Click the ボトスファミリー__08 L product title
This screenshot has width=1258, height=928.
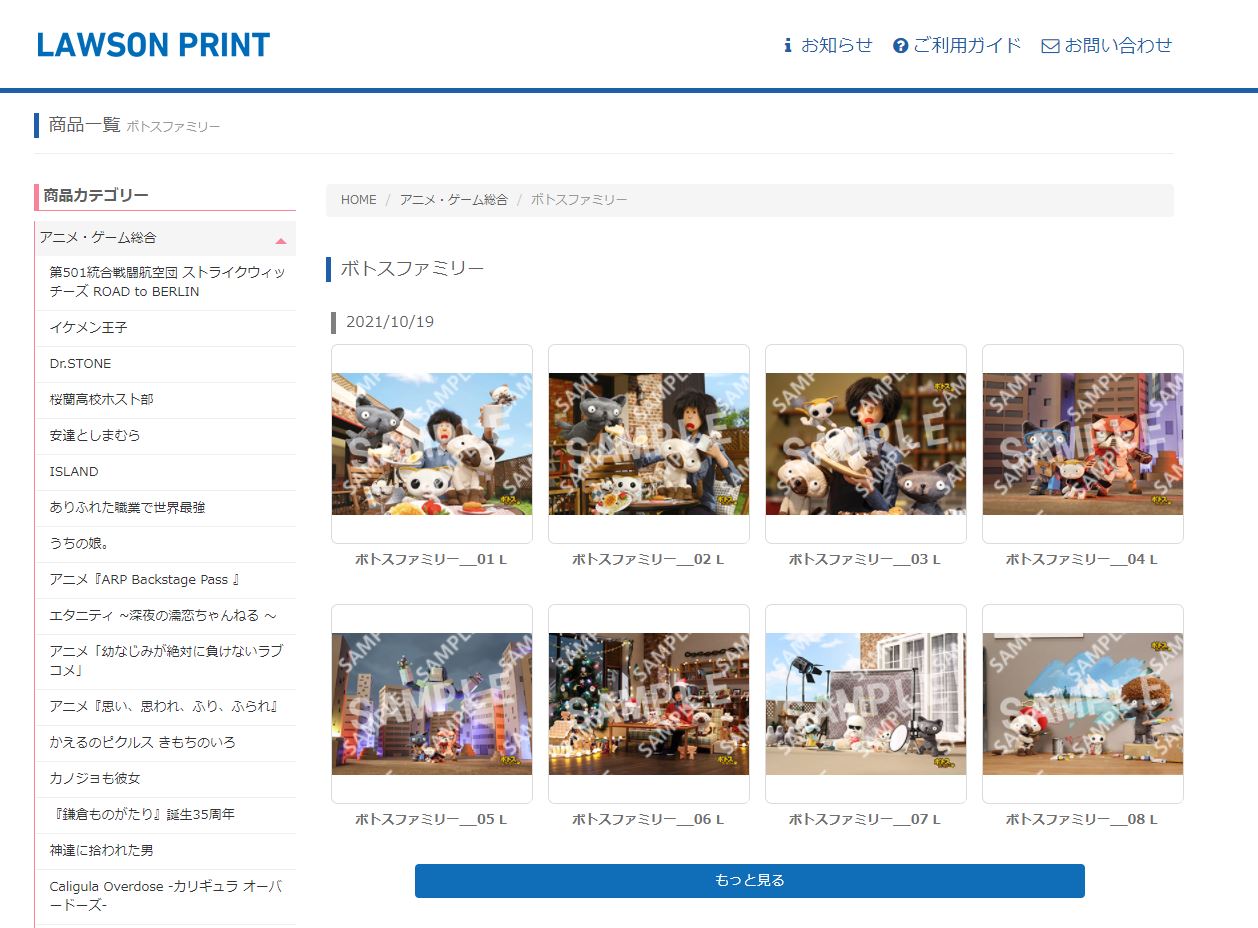[x=1081, y=819]
